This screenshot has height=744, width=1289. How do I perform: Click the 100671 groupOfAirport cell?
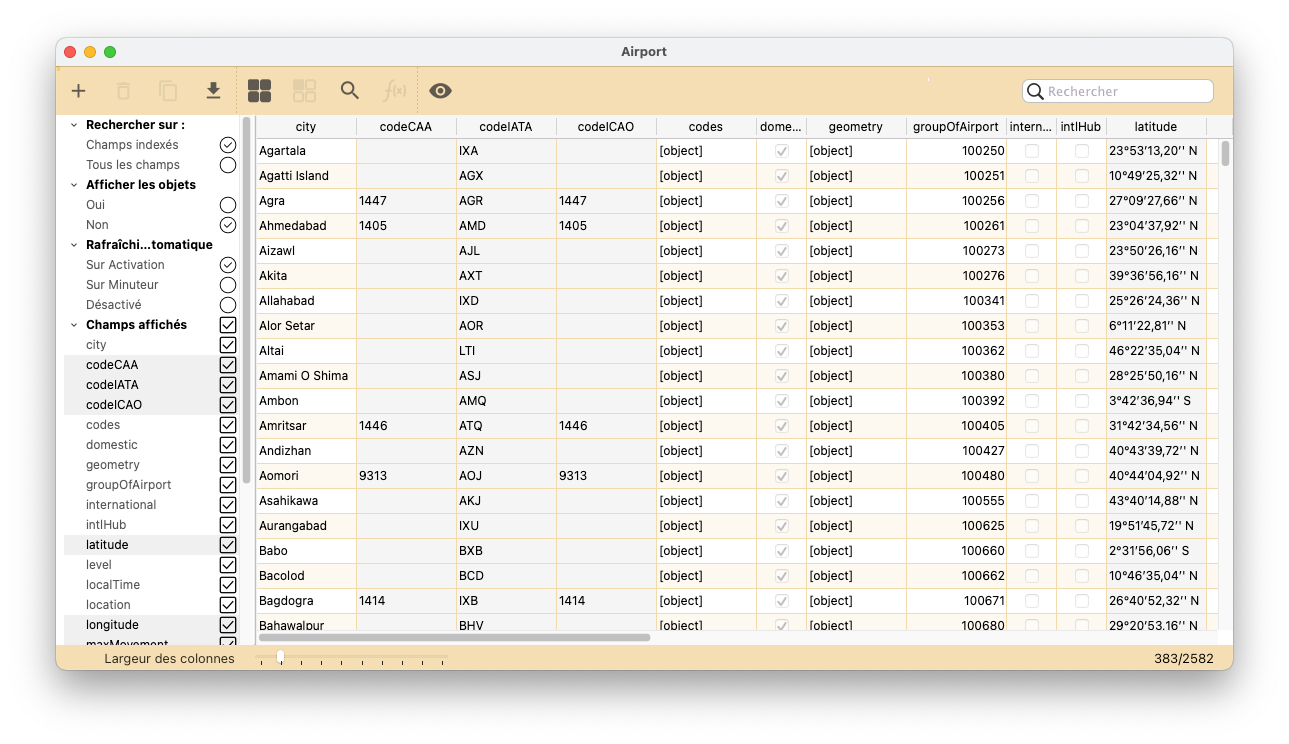[x=956, y=601]
